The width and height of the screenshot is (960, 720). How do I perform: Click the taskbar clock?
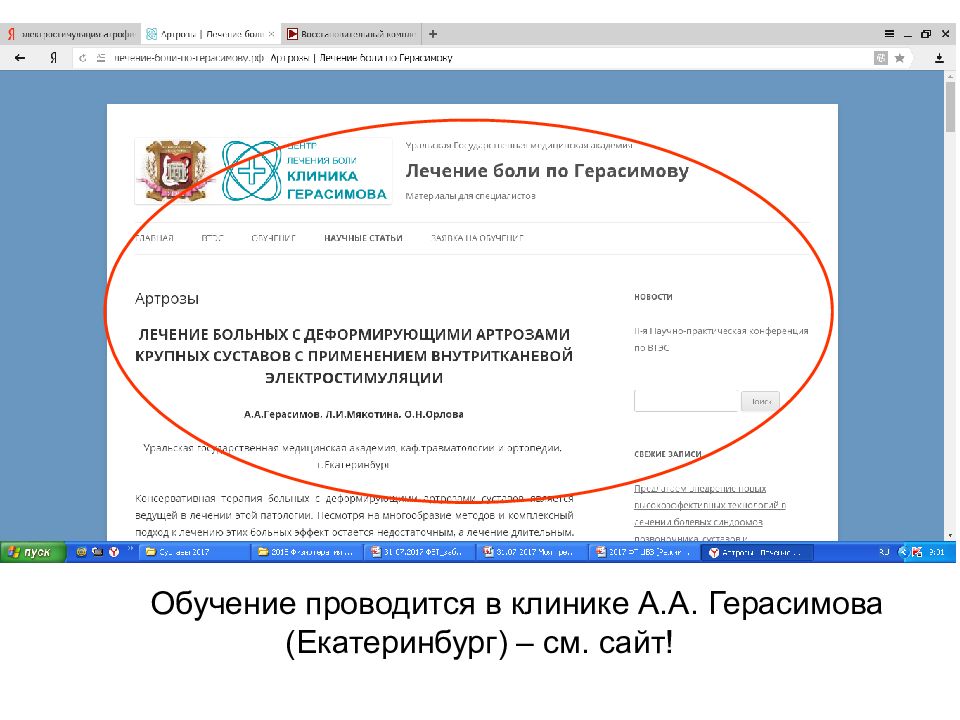coord(937,552)
